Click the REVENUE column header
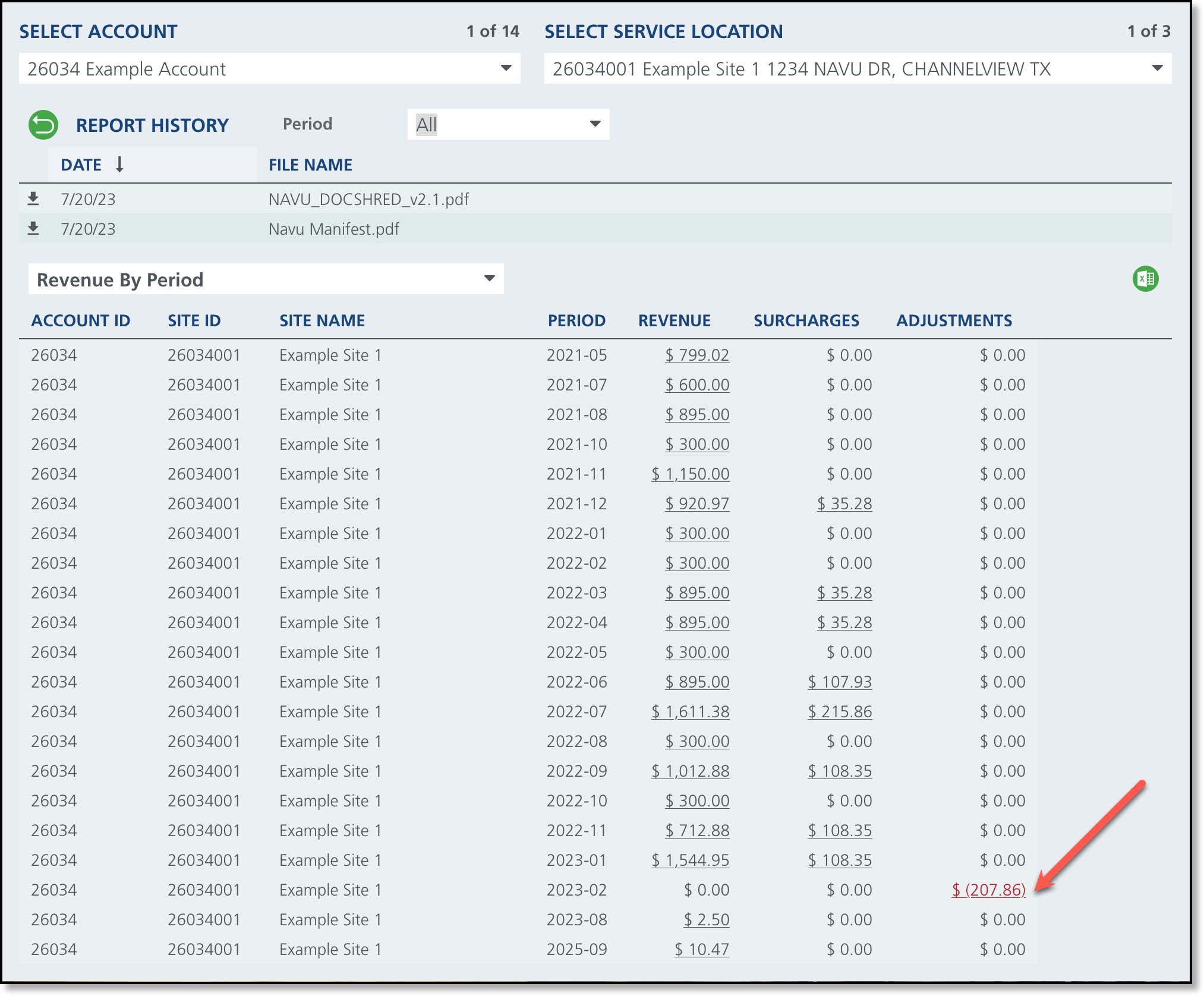 (674, 321)
